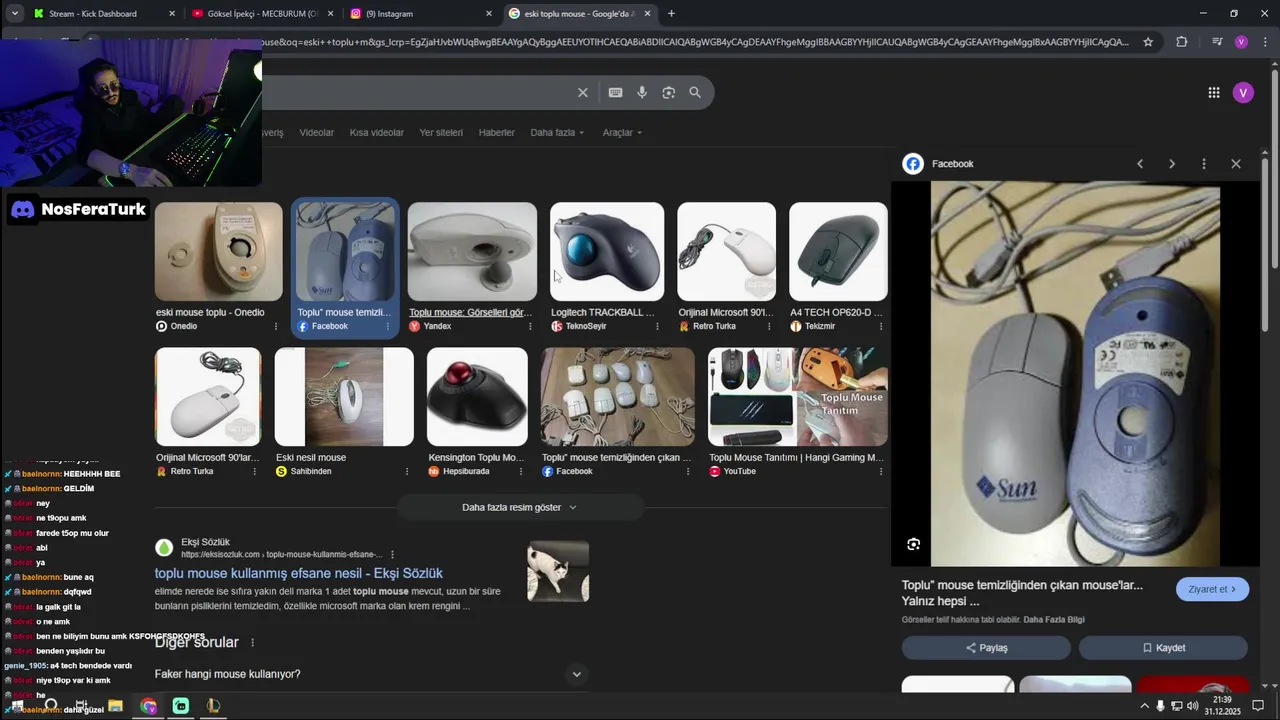
Task: Open 'toplu mouse kullanmış efsane nesil' link
Action: pos(298,573)
